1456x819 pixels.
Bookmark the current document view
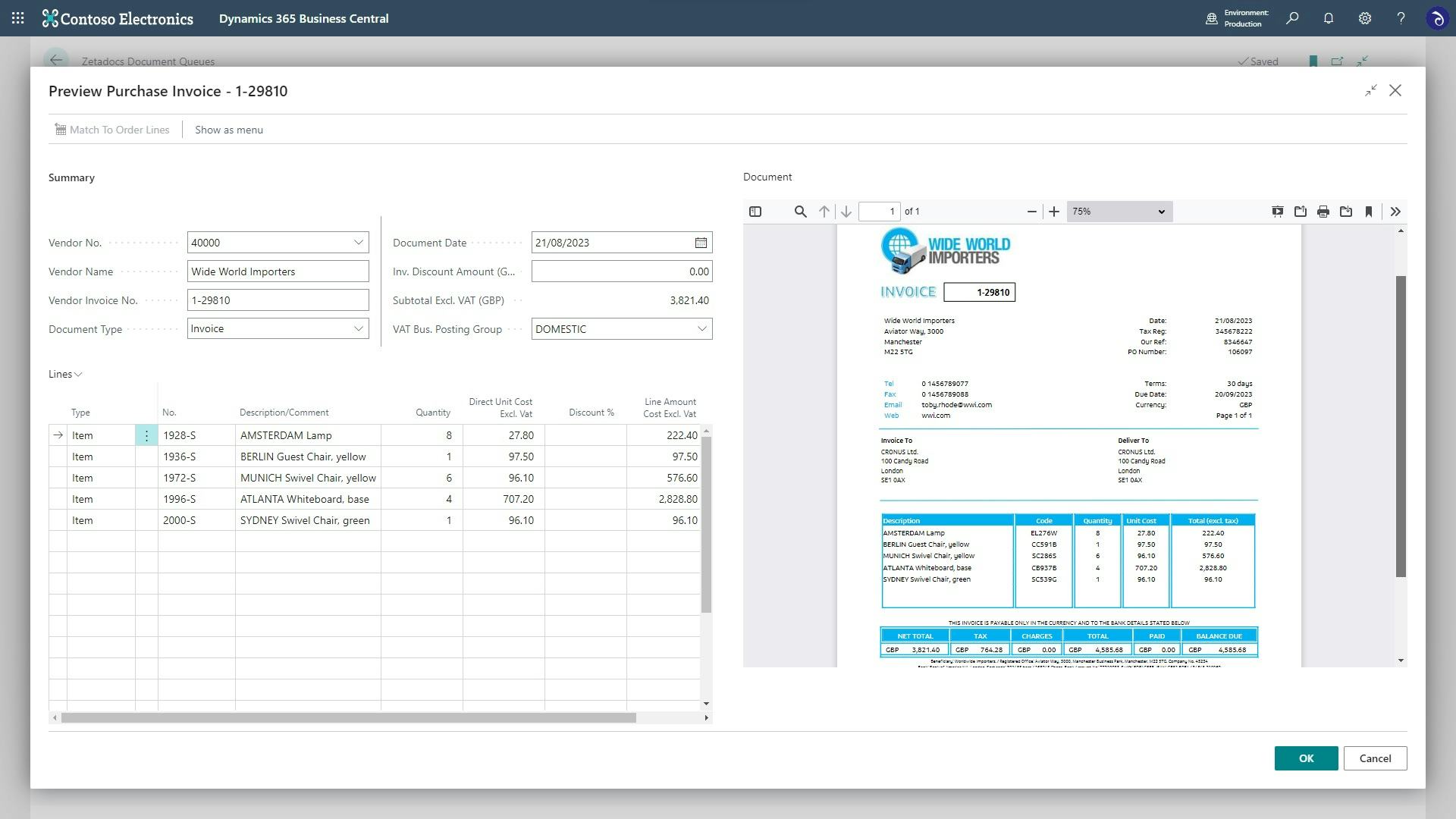tap(1369, 212)
